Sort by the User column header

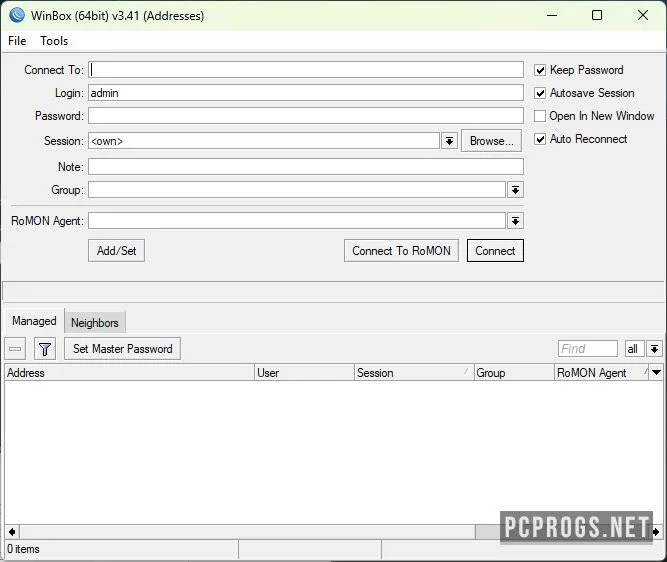[305, 373]
